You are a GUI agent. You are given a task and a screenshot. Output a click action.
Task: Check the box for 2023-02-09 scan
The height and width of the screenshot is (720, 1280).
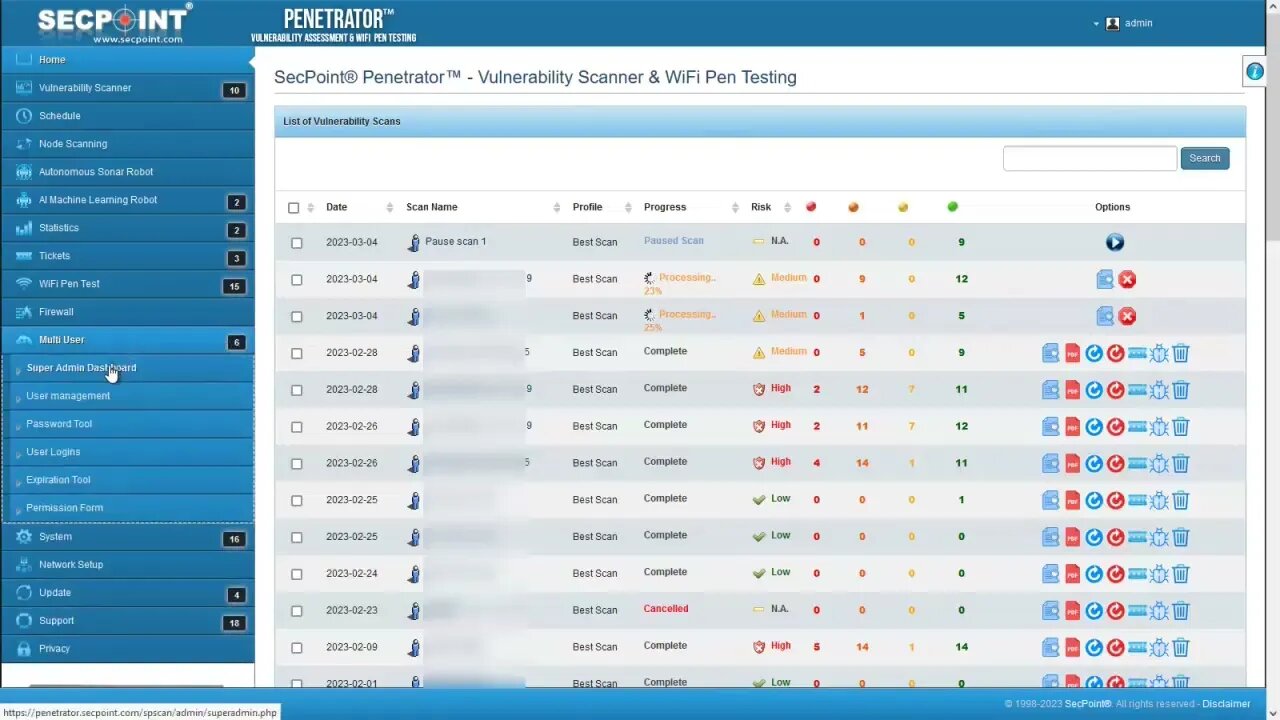[297, 649]
